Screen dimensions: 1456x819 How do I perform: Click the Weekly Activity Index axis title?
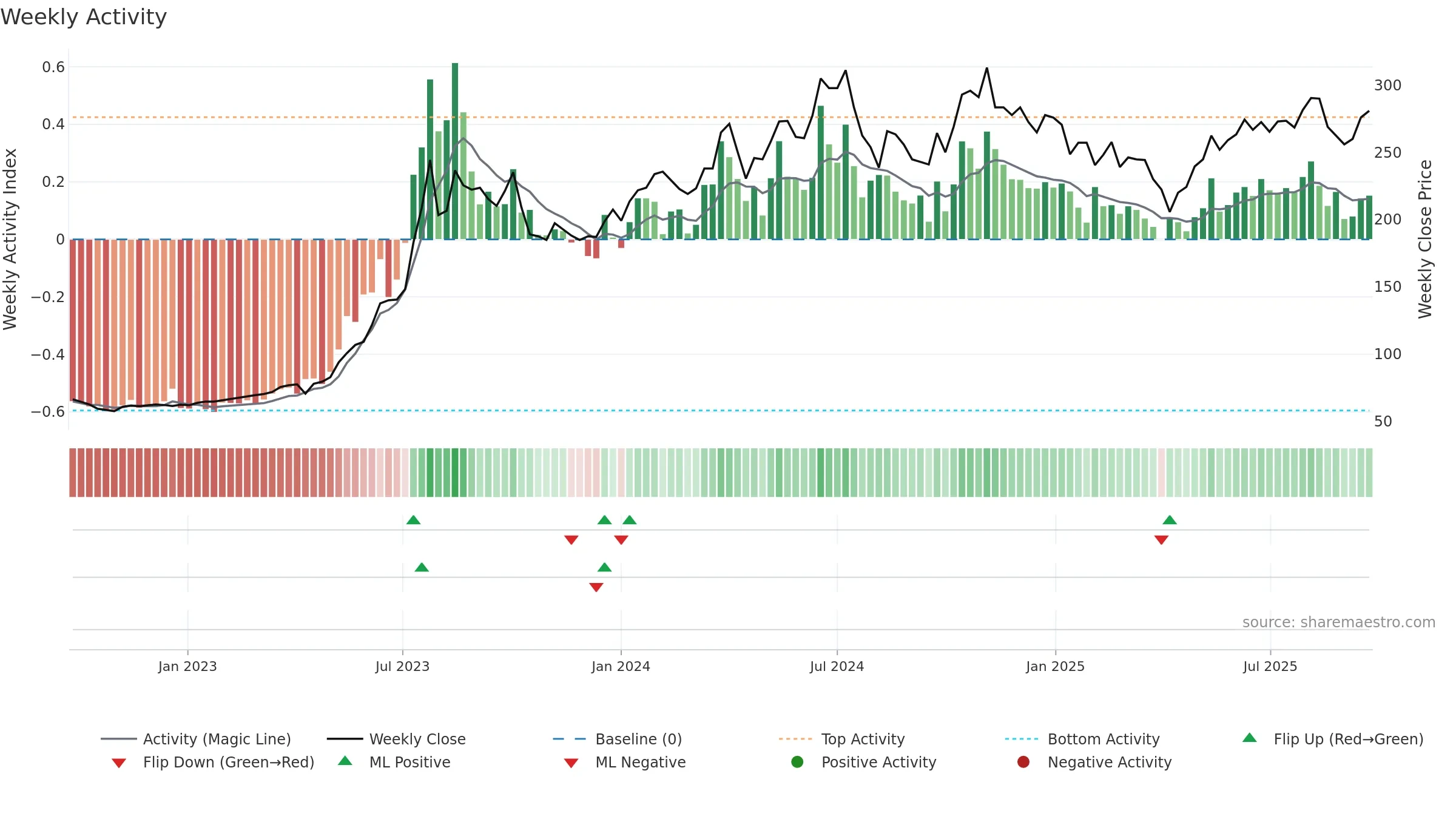[10, 239]
